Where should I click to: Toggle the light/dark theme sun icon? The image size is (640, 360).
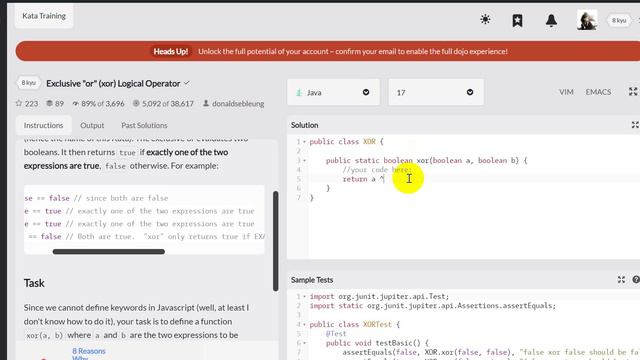[x=485, y=20]
